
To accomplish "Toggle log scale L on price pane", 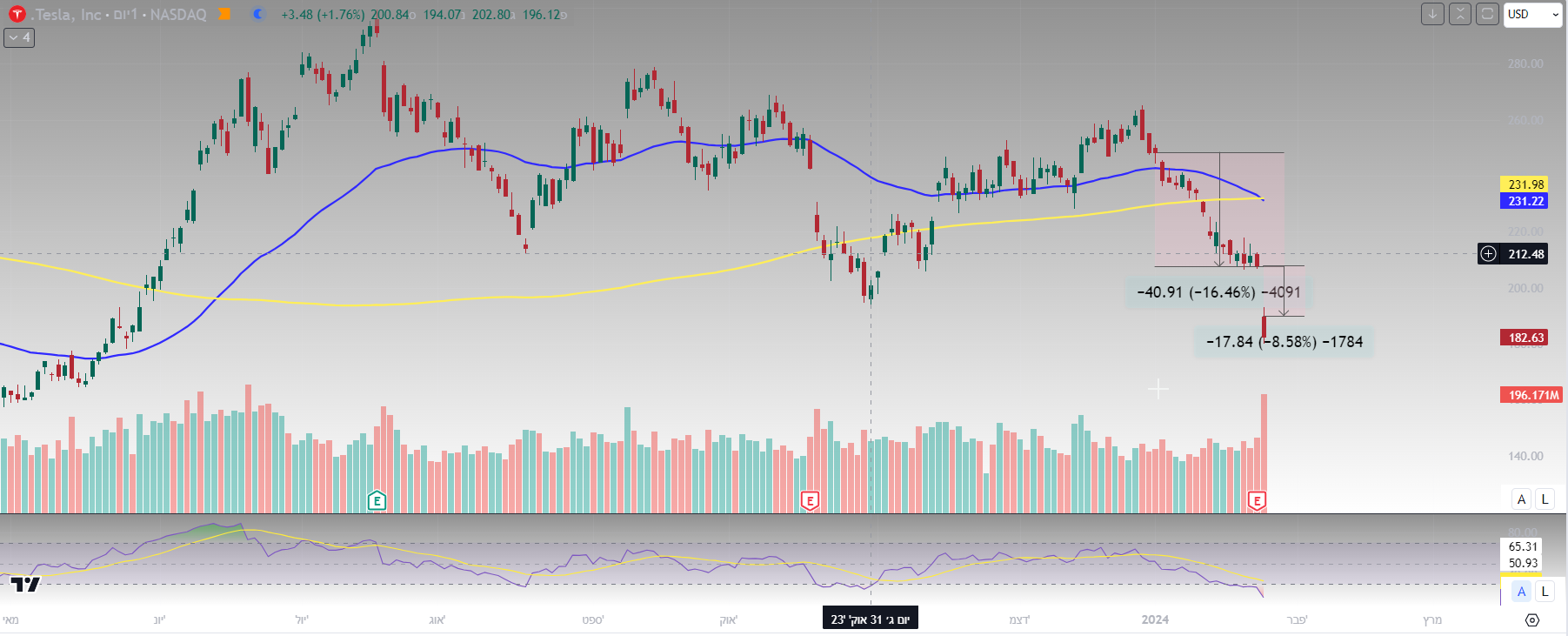I will click(x=1545, y=499).
